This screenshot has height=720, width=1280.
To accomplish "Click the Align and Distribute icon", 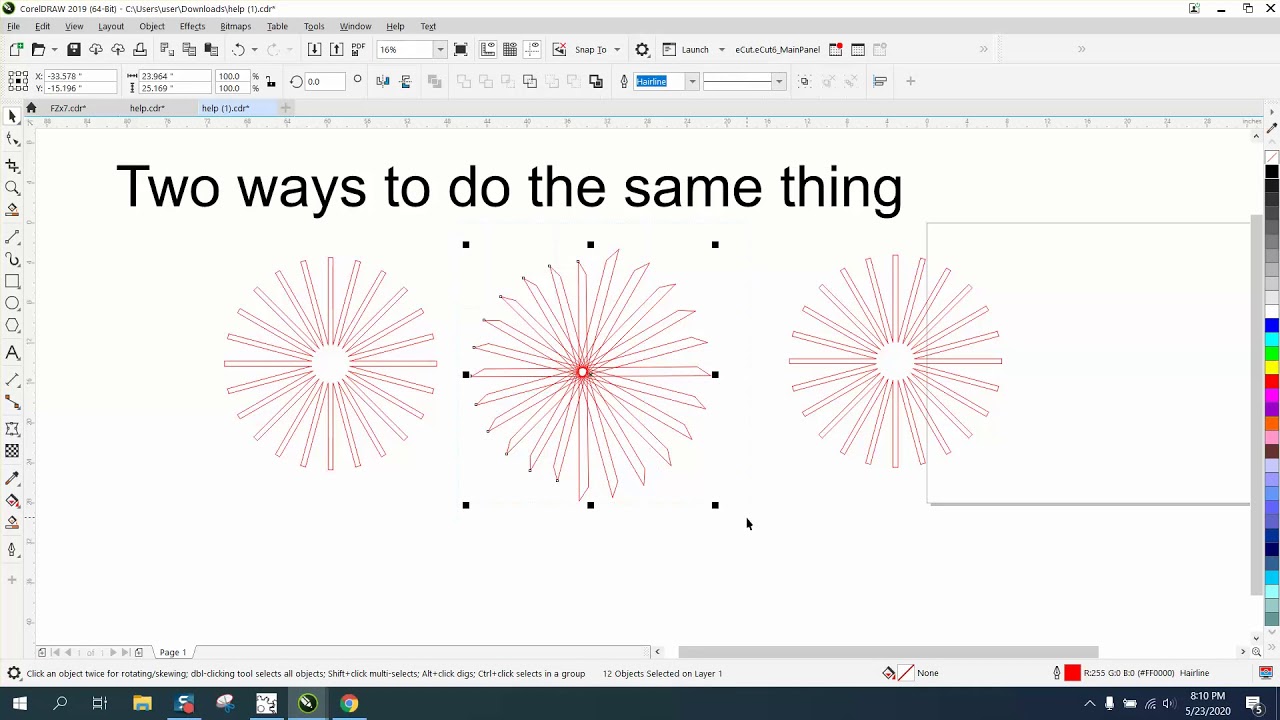I will (880, 81).
